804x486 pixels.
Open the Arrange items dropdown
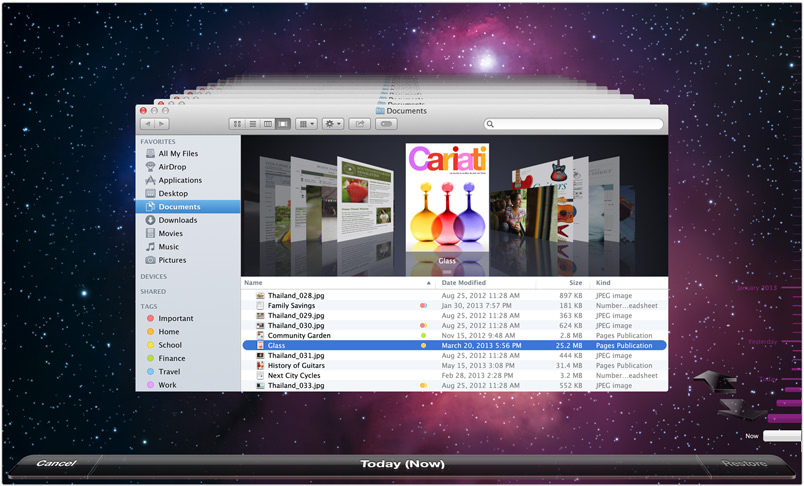coord(307,124)
